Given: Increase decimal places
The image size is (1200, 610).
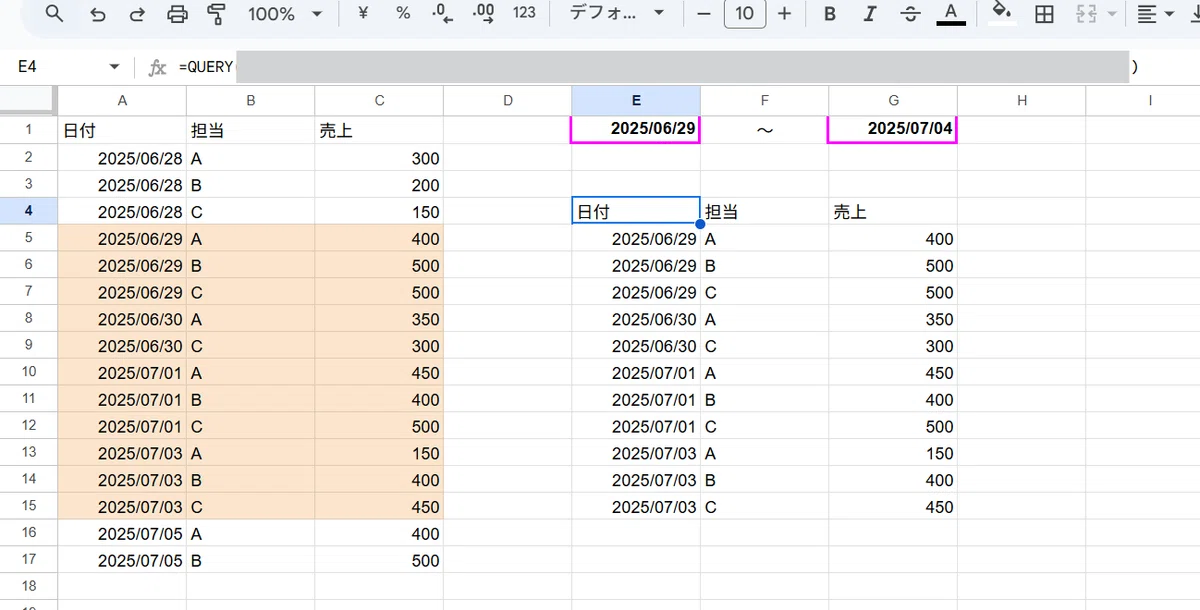Looking at the screenshot, I should [x=483, y=14].
